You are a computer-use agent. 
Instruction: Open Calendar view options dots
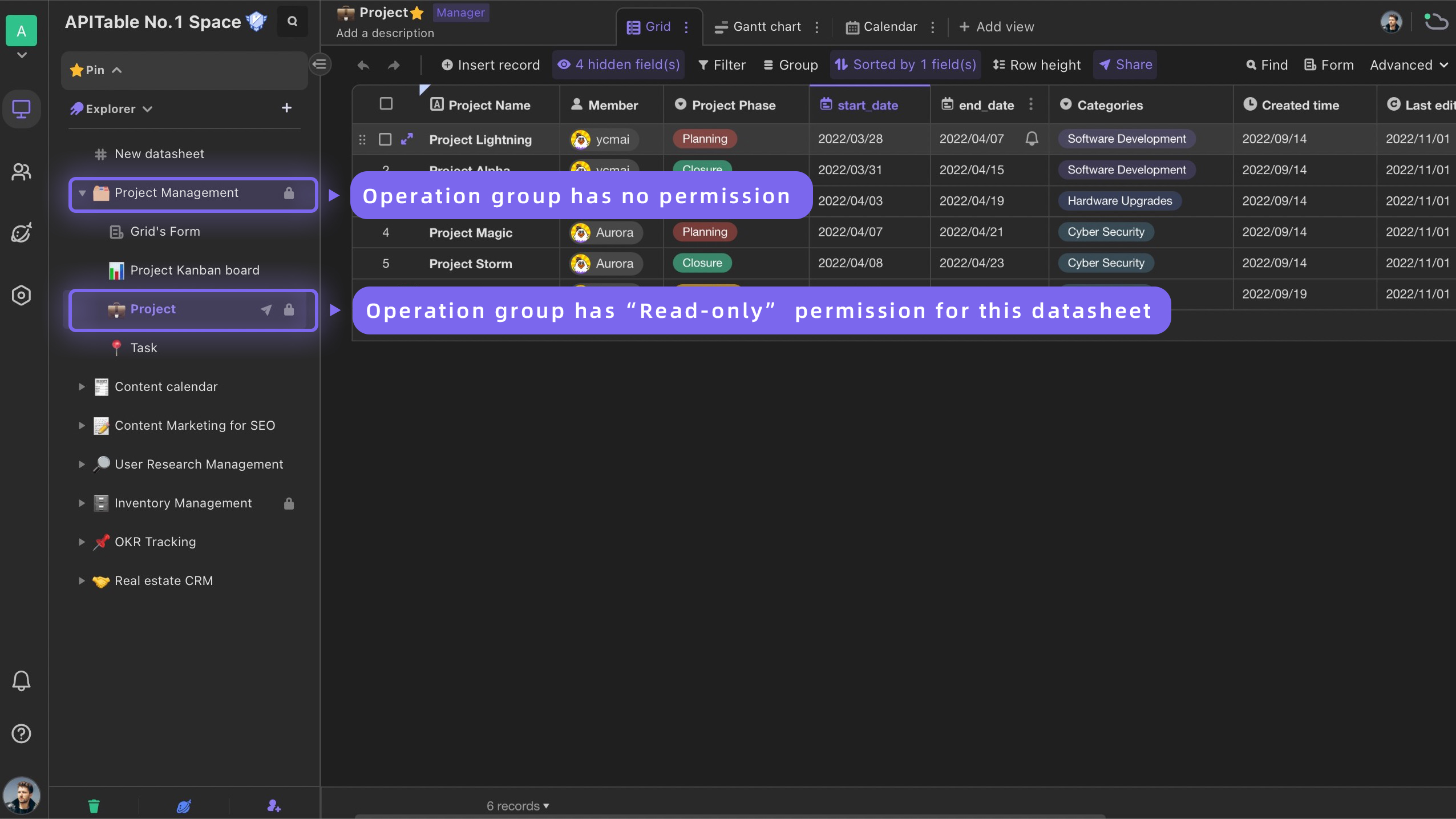click(933, 27)
